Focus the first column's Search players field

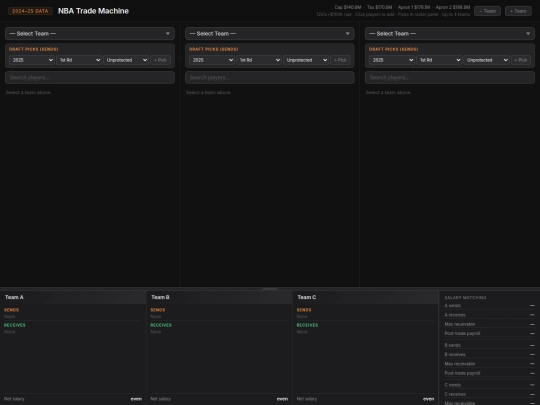[x=90, y=77]
